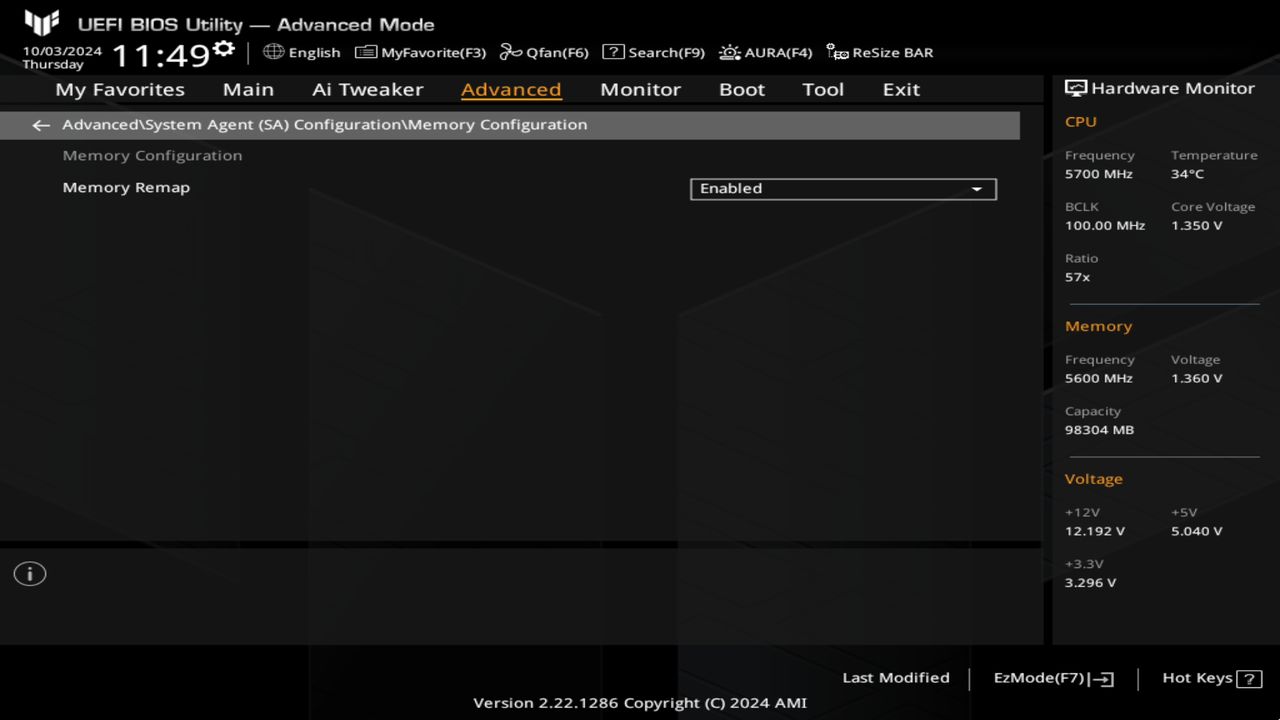
Task: Click the CPU section heading
Action: click(x=1080, y=122)
